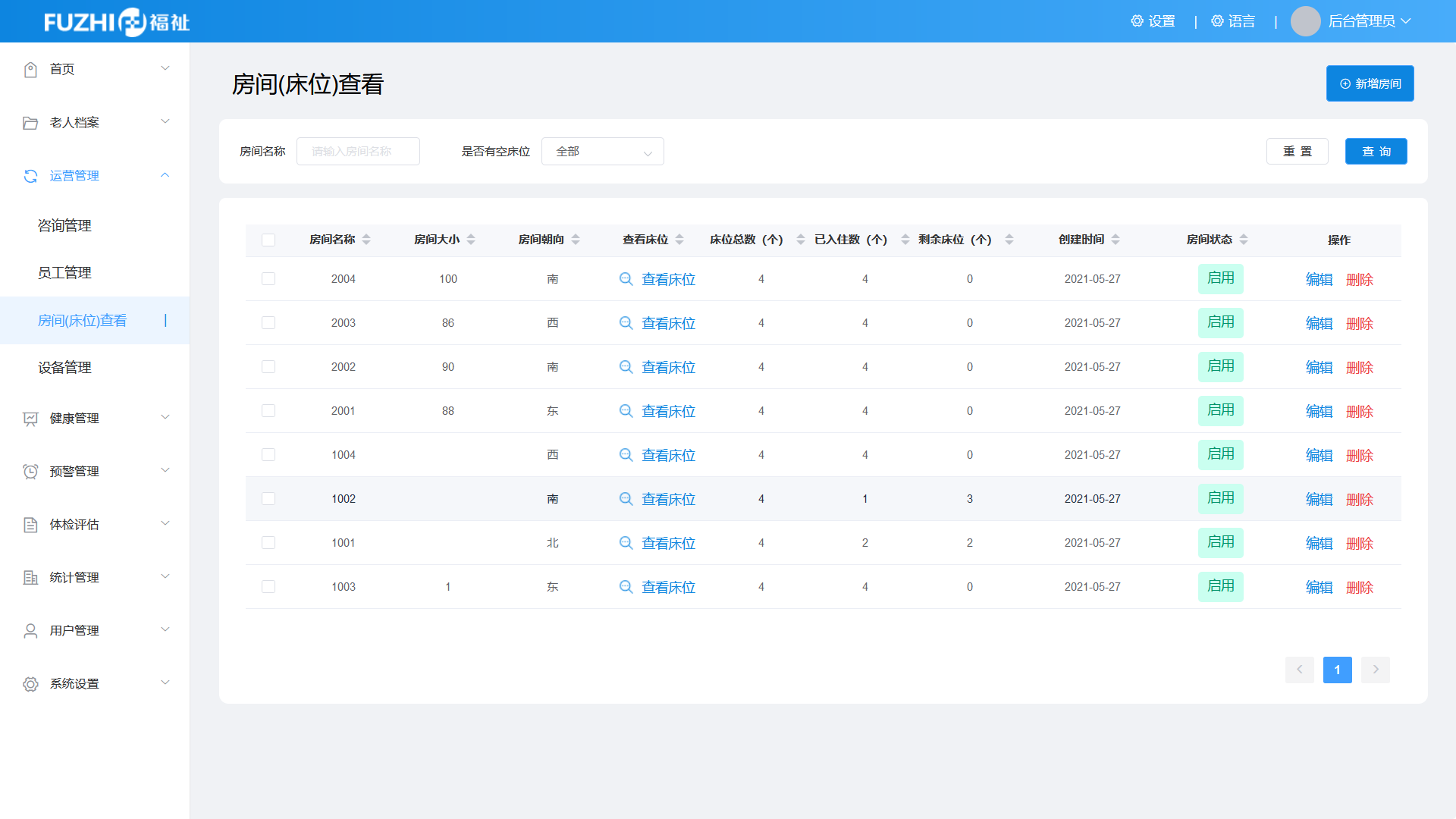1456x819 pixels.
Task: Click the 重置 reset button
Action: pos(1298,152)
